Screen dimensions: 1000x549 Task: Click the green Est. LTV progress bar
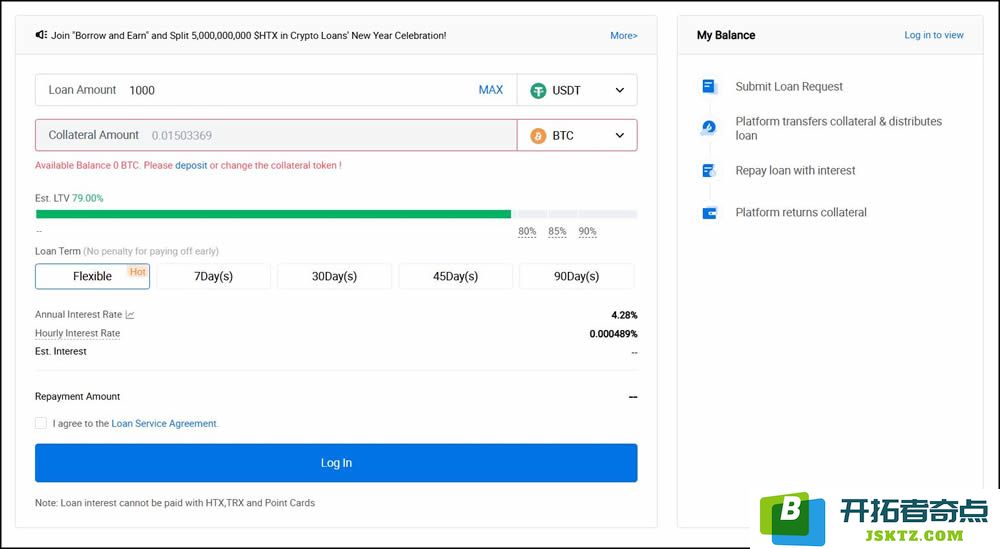tap(274, 214)
